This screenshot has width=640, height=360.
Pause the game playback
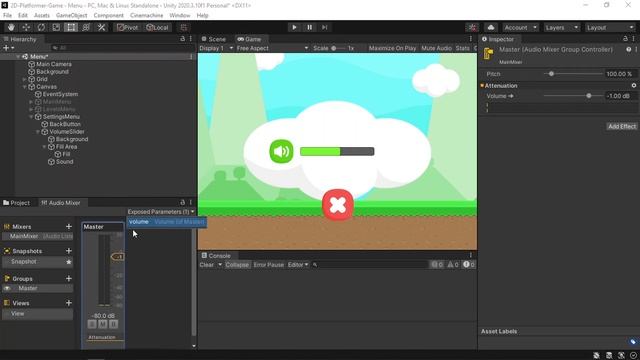coord(309,27)
